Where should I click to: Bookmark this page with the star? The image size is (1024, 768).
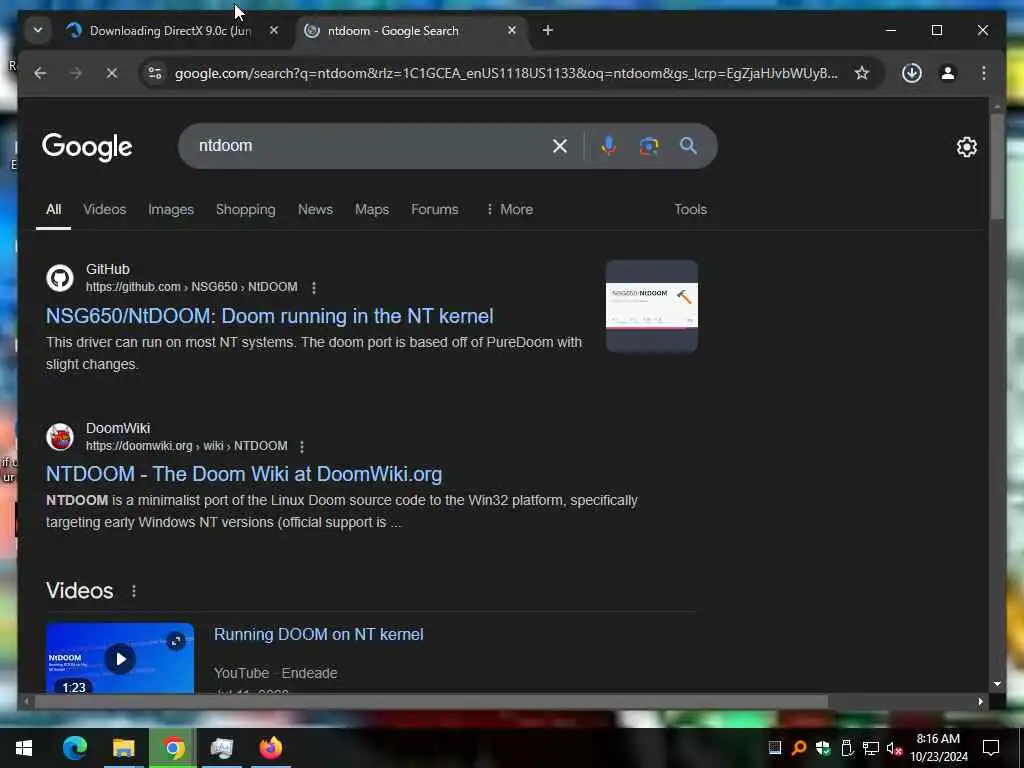tap(861, 73)
